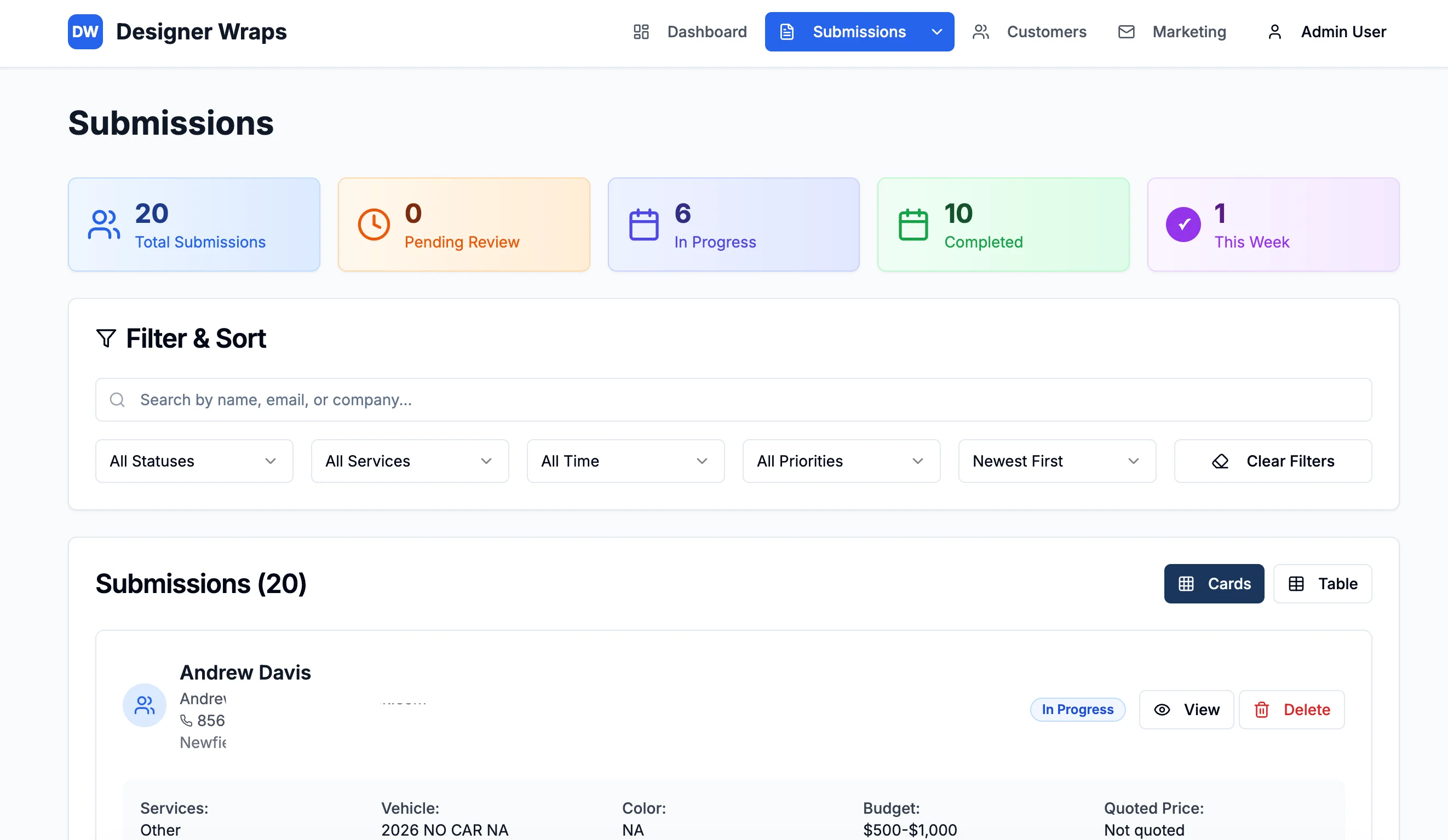The image size is (1448, 840).
Task: Click the In Progress calendar icon
Action: 643,225
